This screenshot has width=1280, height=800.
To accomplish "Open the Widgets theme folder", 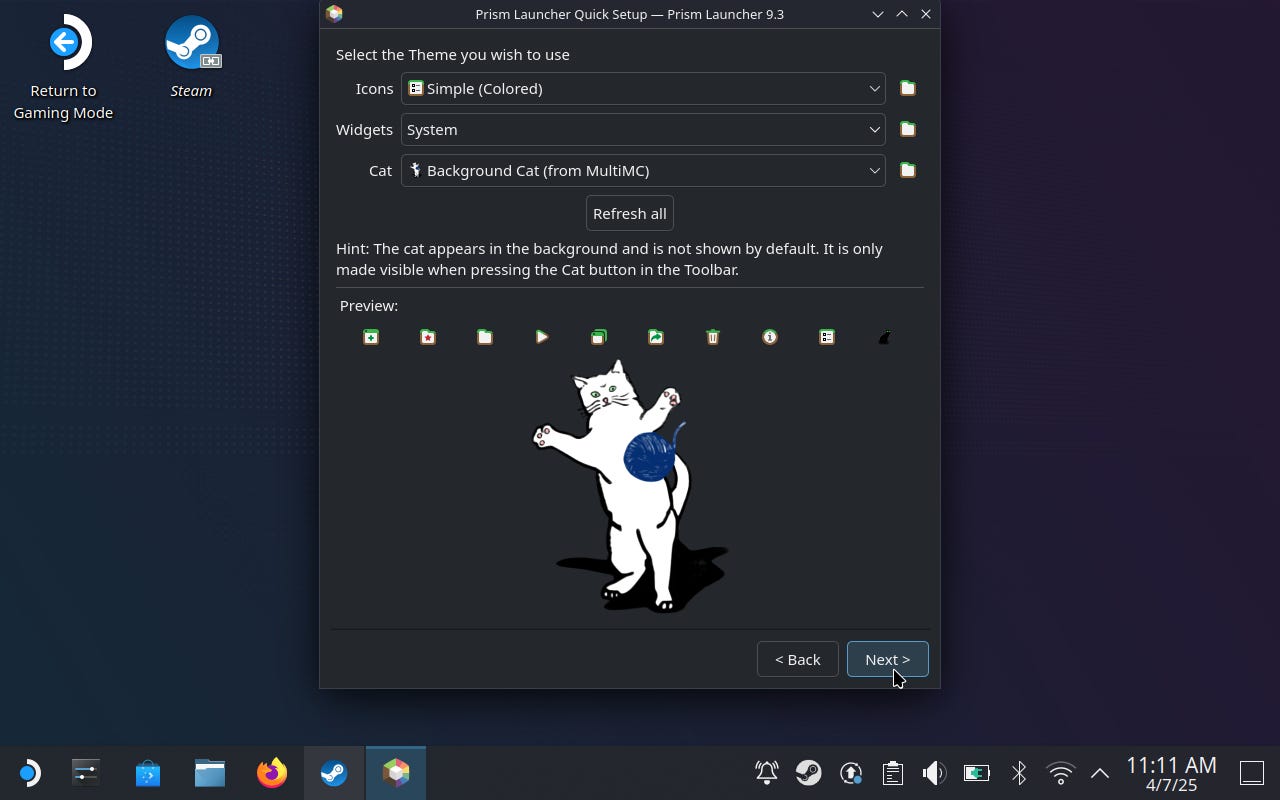I will coord(908,129).
